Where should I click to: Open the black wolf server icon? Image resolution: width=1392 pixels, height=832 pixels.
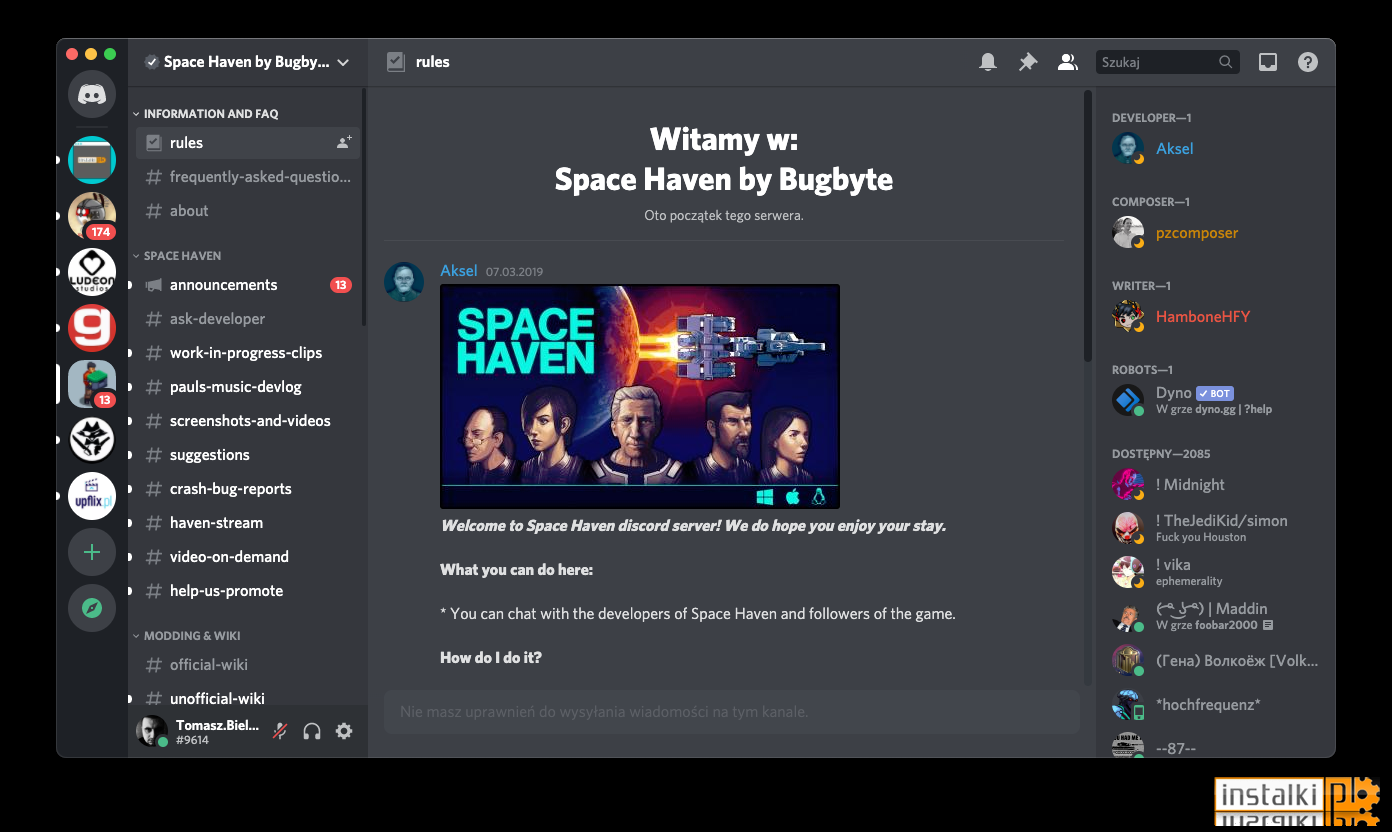click(x=92, y=440)
